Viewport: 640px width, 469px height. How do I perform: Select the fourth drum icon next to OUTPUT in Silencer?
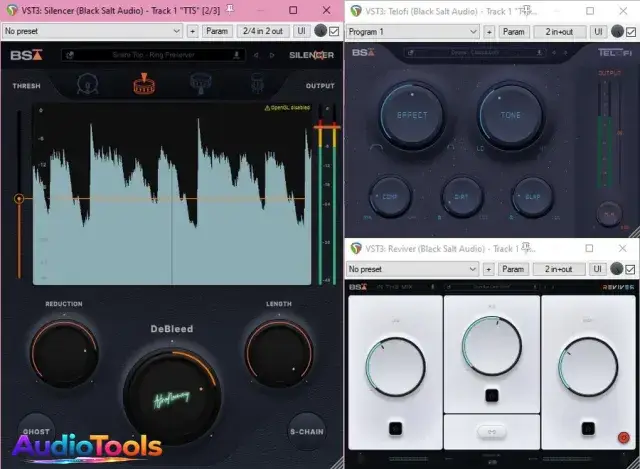257,83
